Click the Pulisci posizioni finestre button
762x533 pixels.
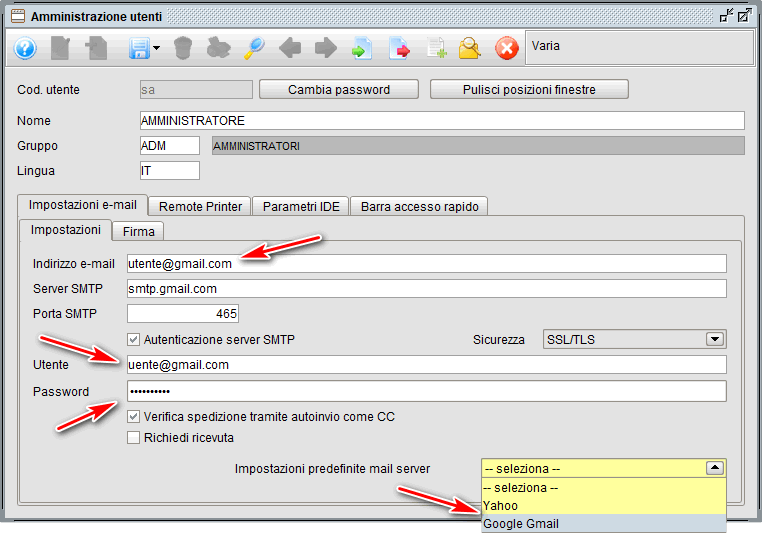[529, 89]
